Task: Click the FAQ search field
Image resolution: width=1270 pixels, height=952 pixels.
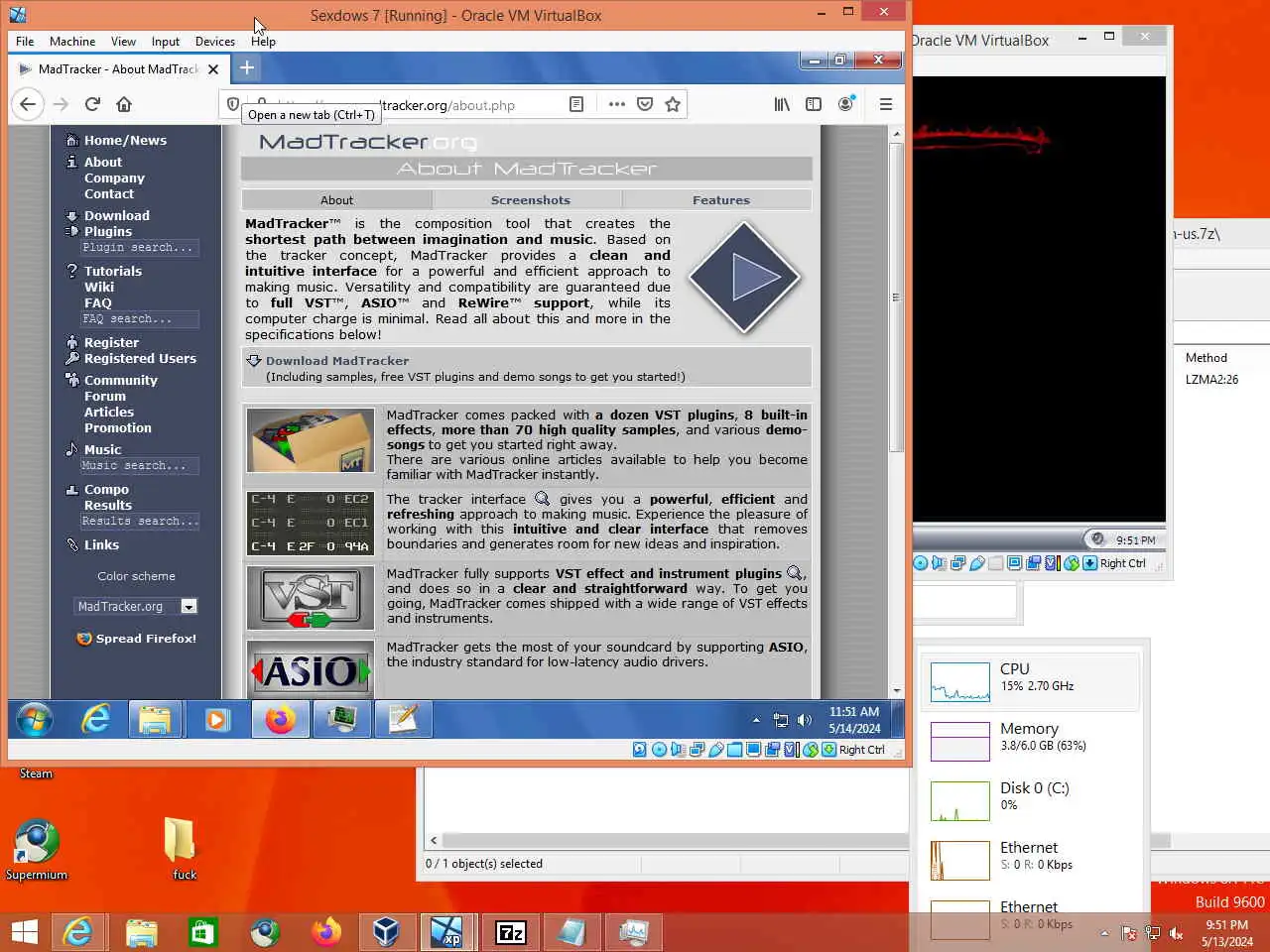Action: (139, 318)
